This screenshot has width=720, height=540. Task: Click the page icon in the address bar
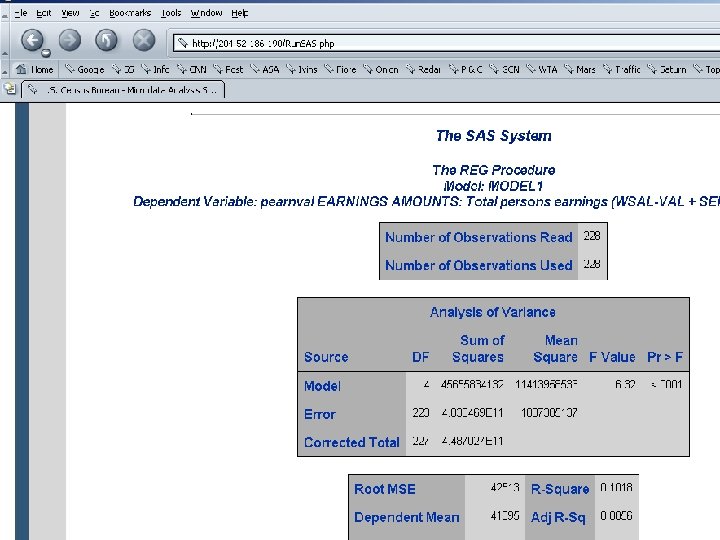coord(183,43)
